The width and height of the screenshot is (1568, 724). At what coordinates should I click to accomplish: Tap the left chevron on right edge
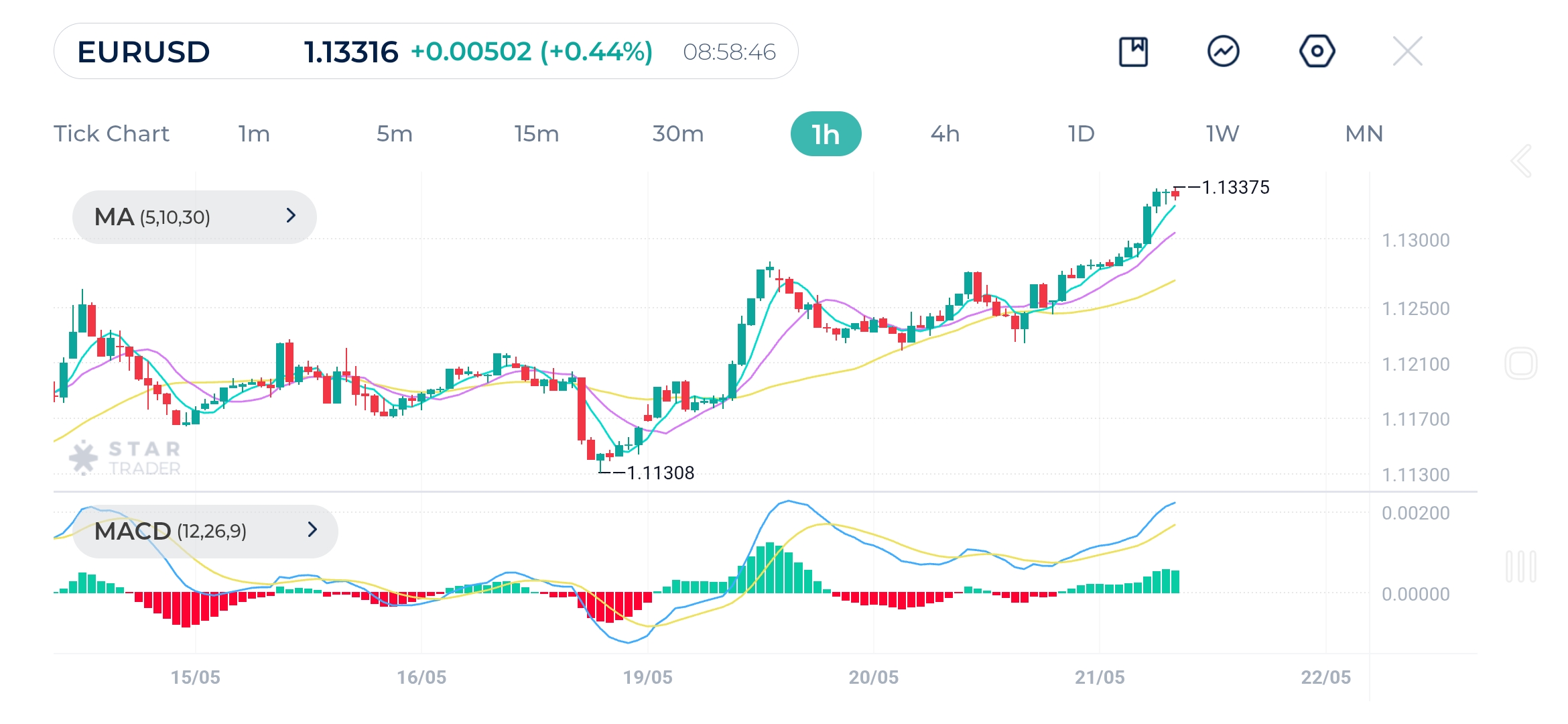pyautogui.click(x=1521, y=161)
